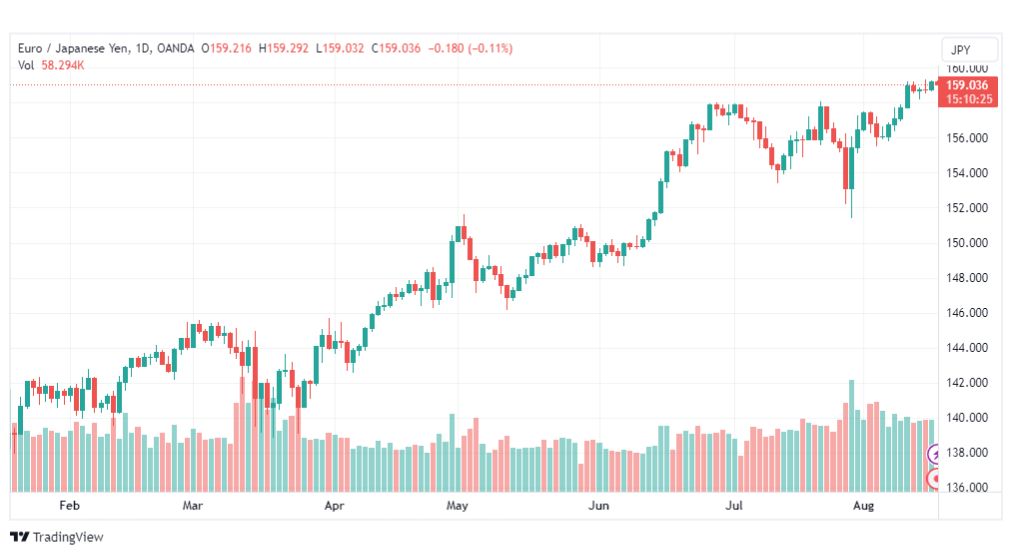Select the Volume value 58.294K
The width and height of the screenshot is (1012, 555).
[63, 65]
